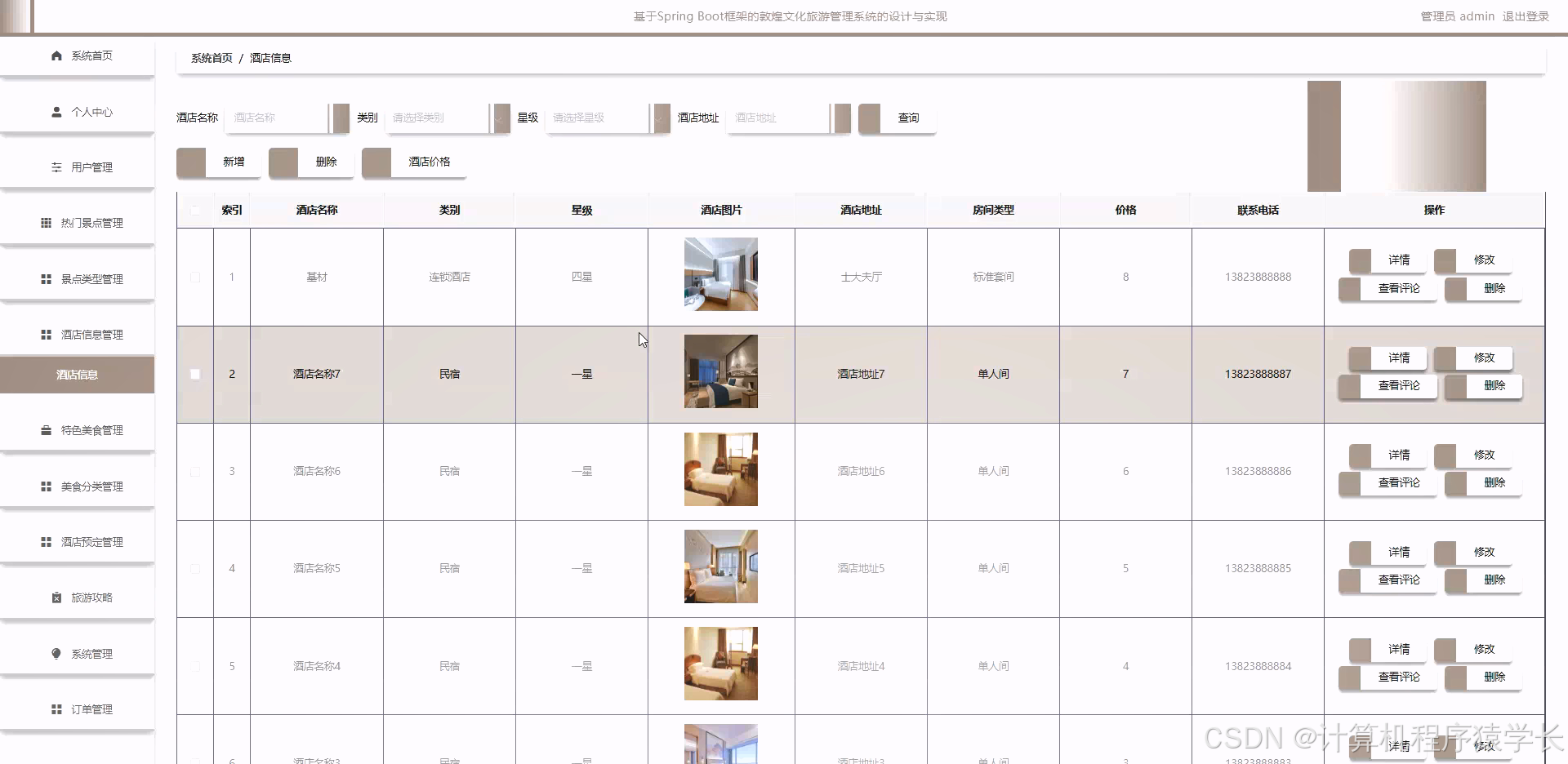Open the 星级 dropdown
The width and height of the screenshot is (1568, 764).
(608, 118)
